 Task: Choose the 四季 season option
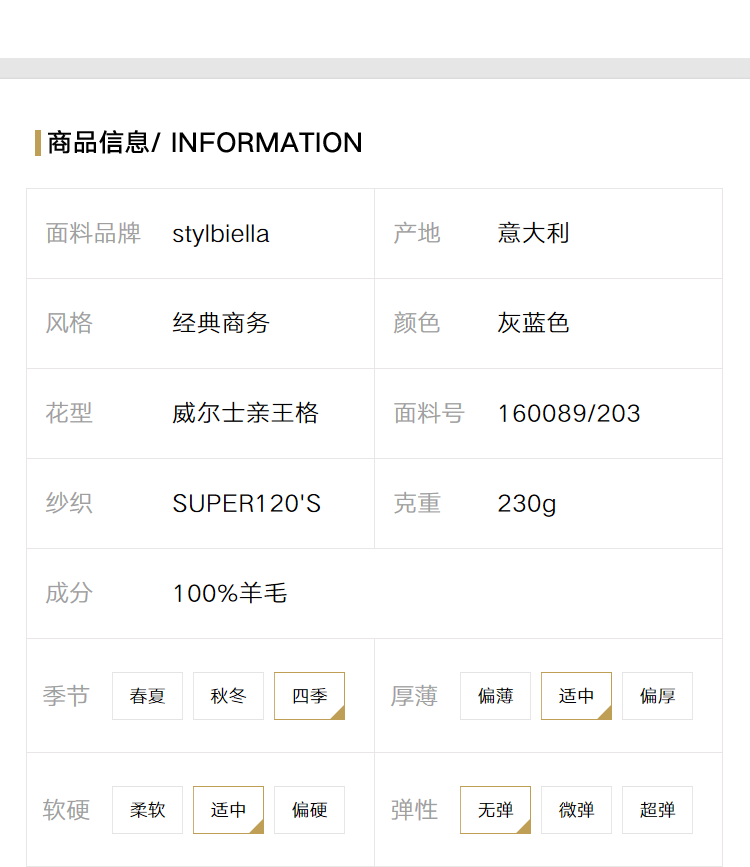(309, 696)
